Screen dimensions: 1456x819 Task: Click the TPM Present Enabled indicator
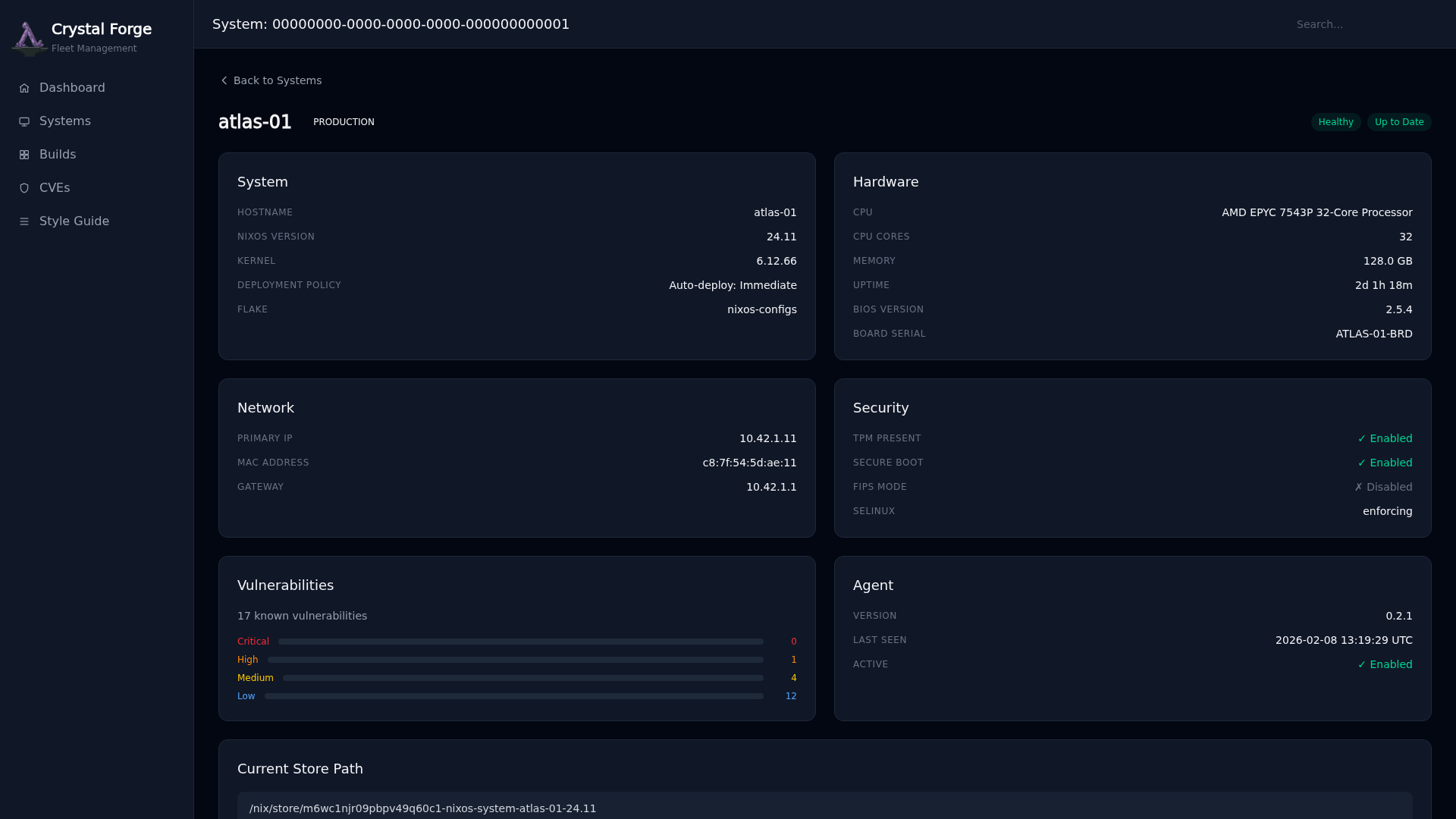(1385, 438)
